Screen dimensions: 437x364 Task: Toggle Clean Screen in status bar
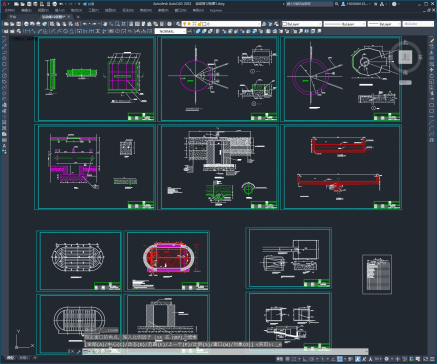pyautogui.click(x=426, y=359)
